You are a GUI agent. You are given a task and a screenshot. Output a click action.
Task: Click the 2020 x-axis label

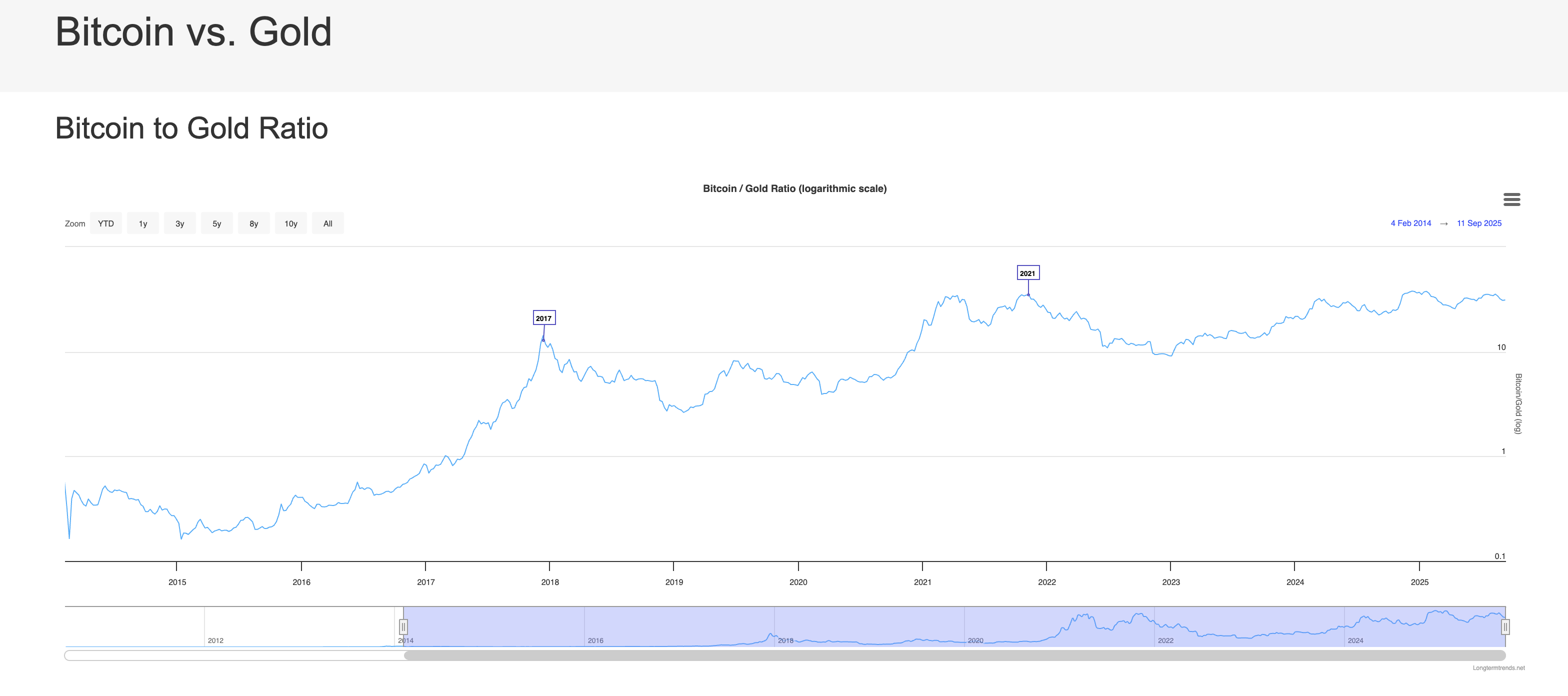click(x=798, y=582)
